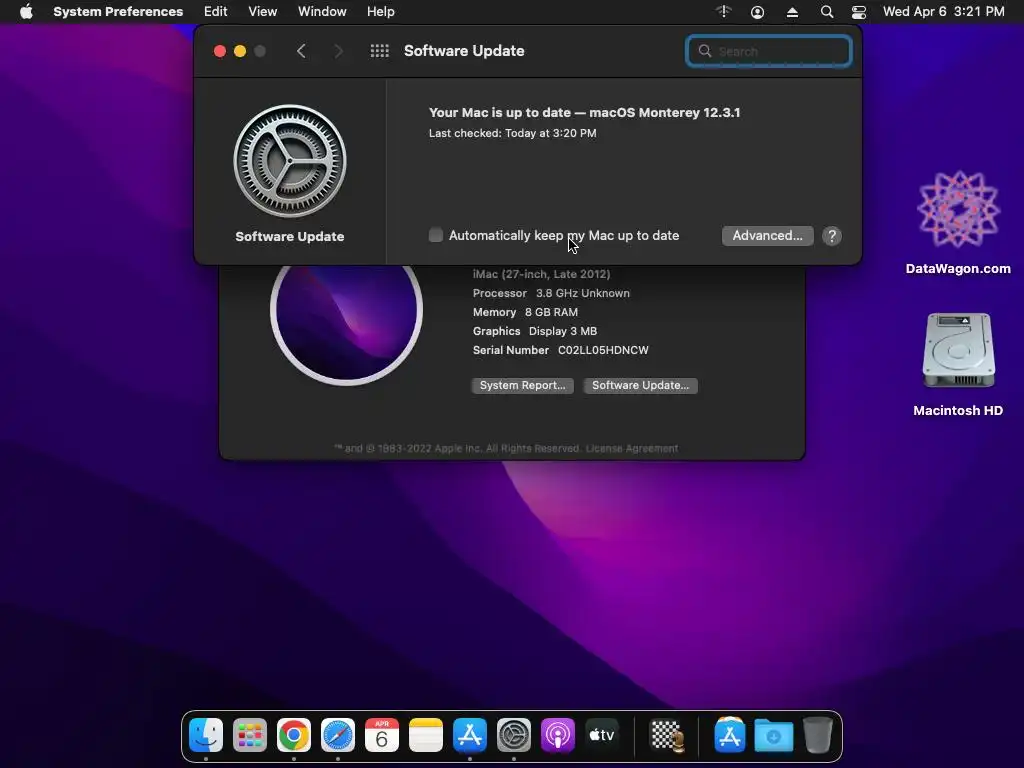The image size is (1024, 768).
Task: Click the menu bar date and time
Action: [x=944, y=12]
